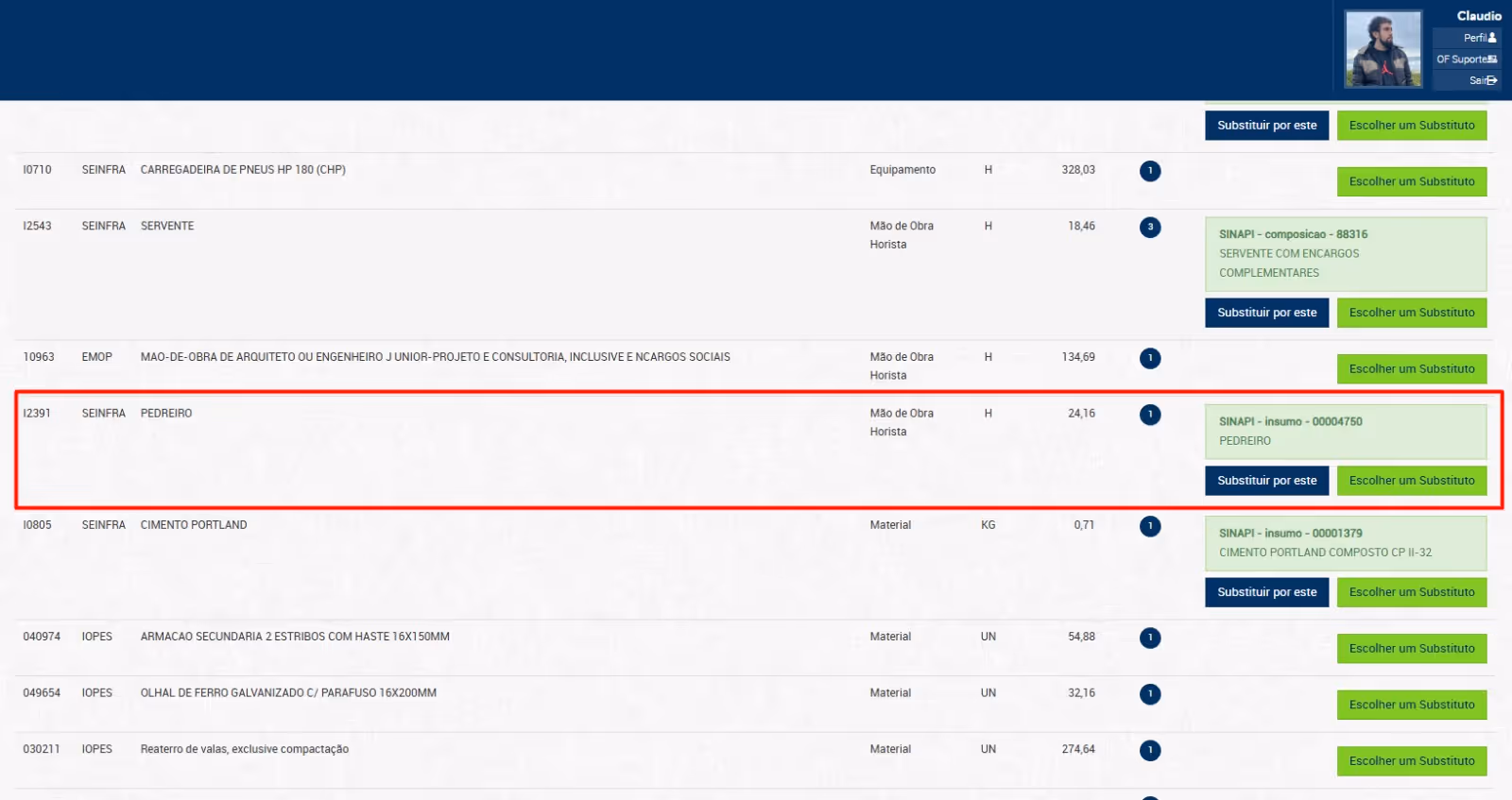1512x800 pixels.
Task: Open OF Suporte link
Action: [x=1467, y=60]
